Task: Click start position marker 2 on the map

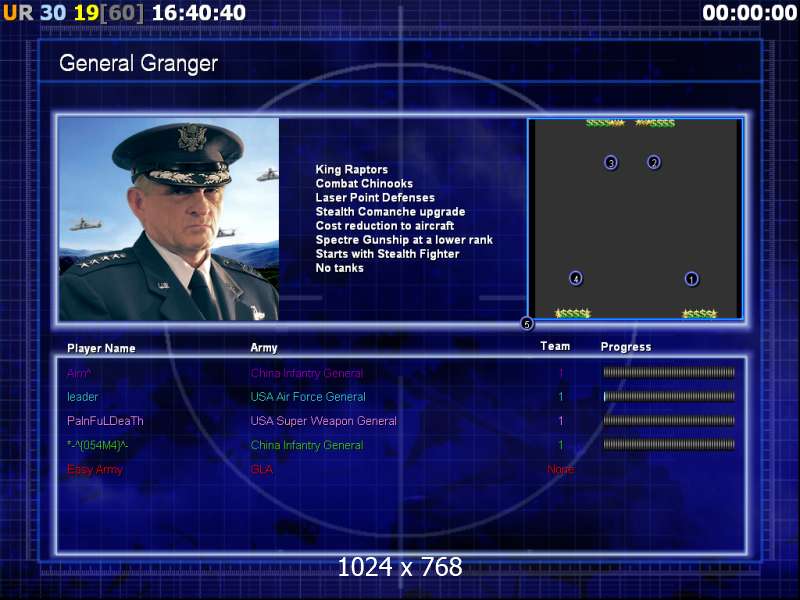Action: coord(654,162)
